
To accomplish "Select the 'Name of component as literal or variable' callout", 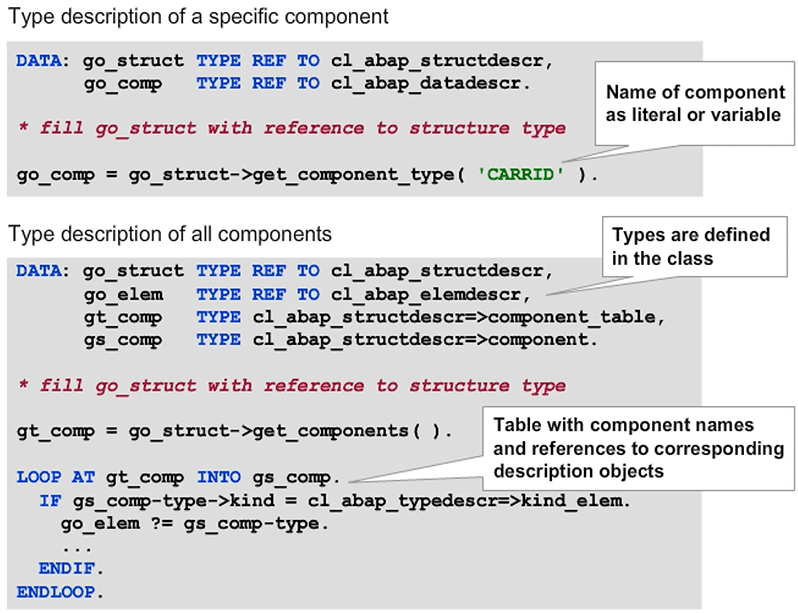I will coord(695,103).
